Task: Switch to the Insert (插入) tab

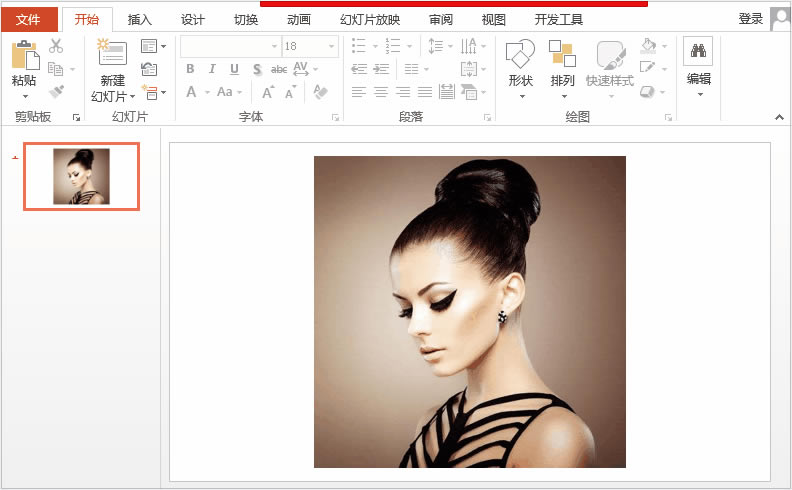Action: click(x=140, y=19)
